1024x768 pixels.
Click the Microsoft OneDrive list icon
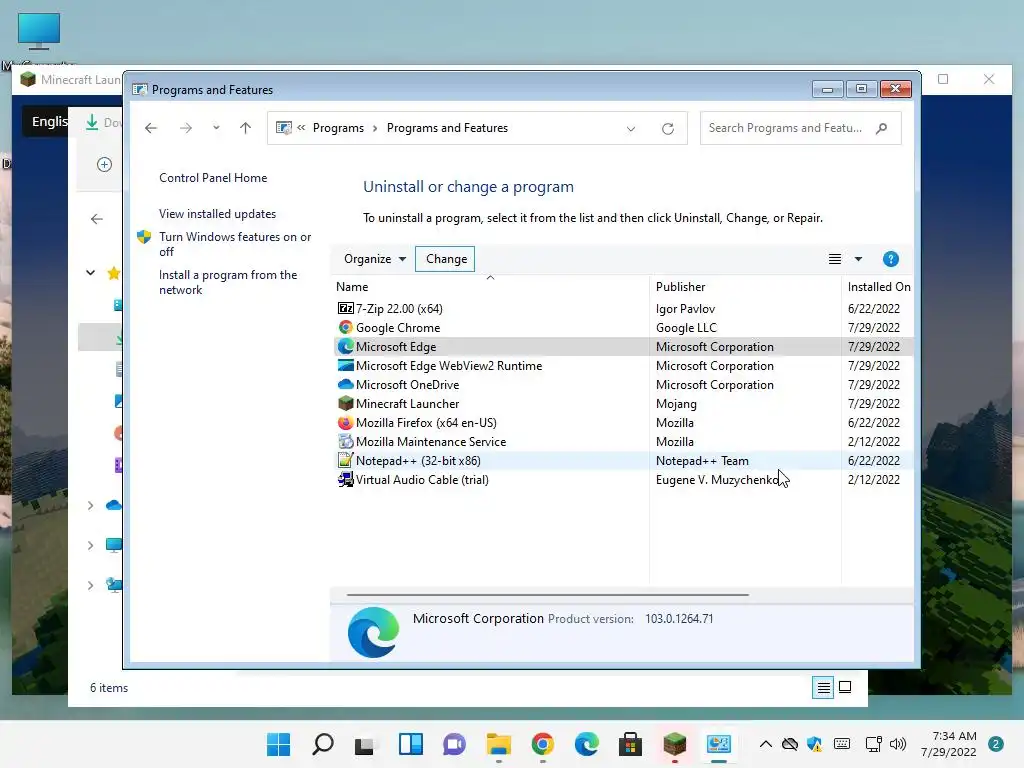345,385
